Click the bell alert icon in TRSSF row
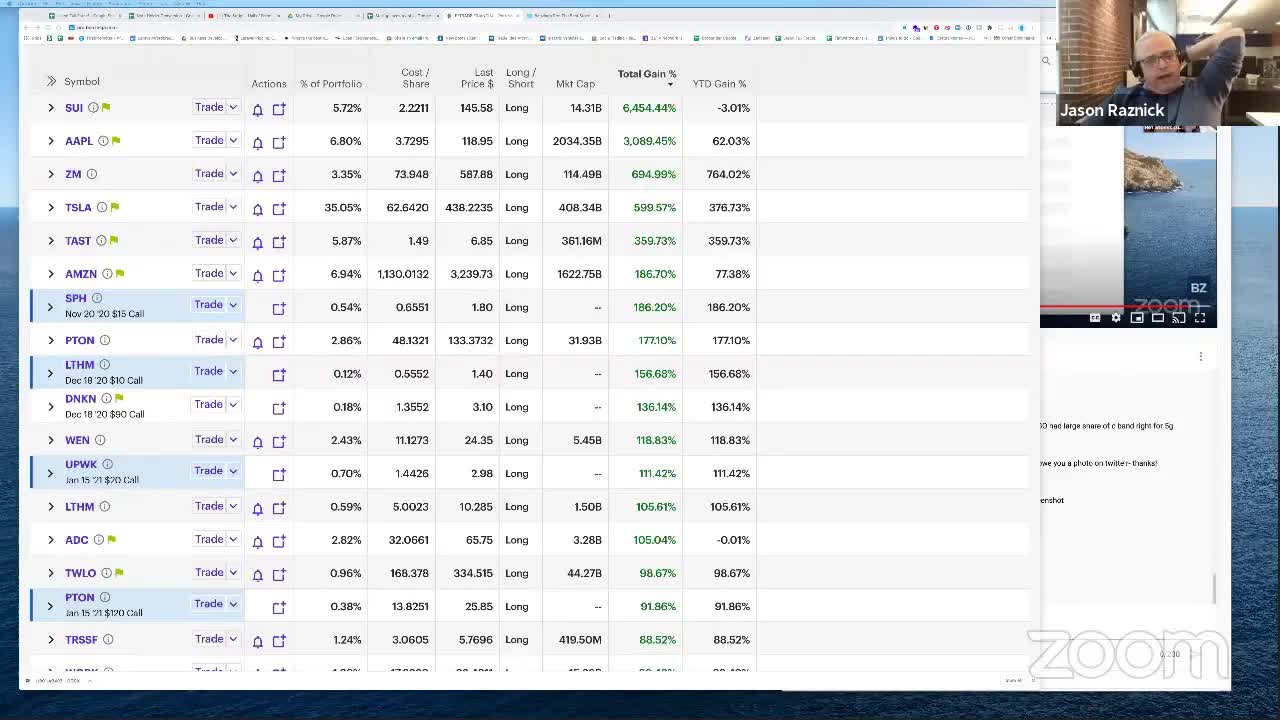The image size is (1280, 720). pyautogui.click(x=257, y=640)
